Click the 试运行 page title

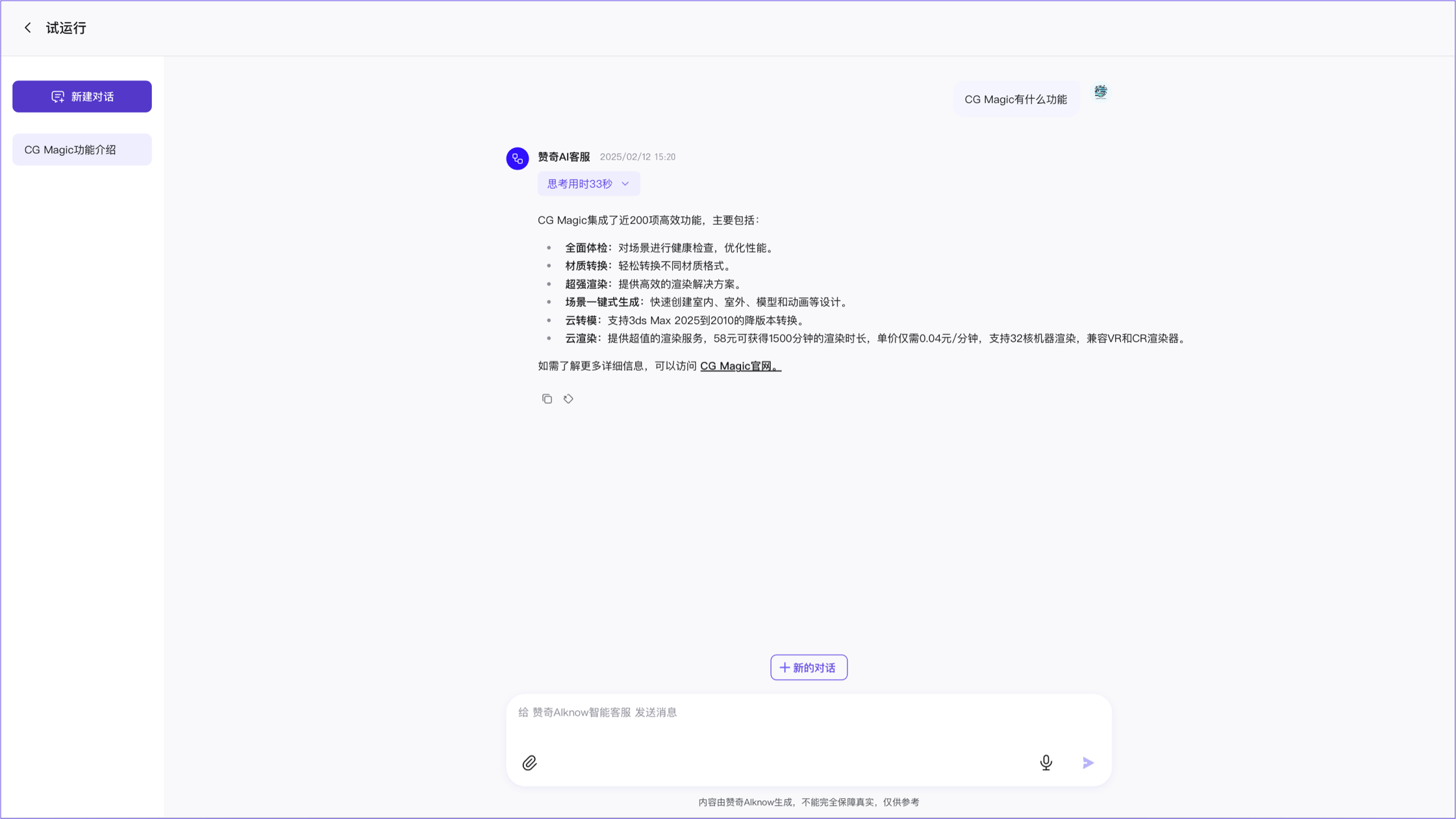click(66, 28)
